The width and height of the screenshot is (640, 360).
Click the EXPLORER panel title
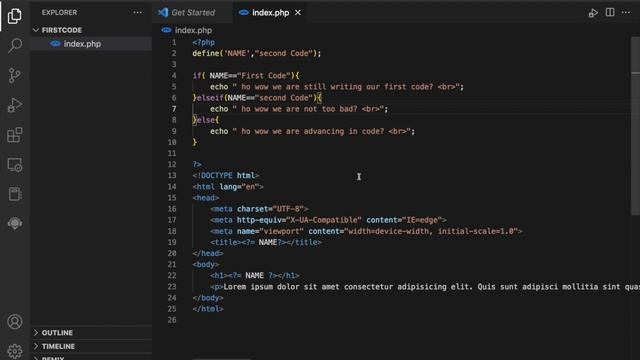59,13
